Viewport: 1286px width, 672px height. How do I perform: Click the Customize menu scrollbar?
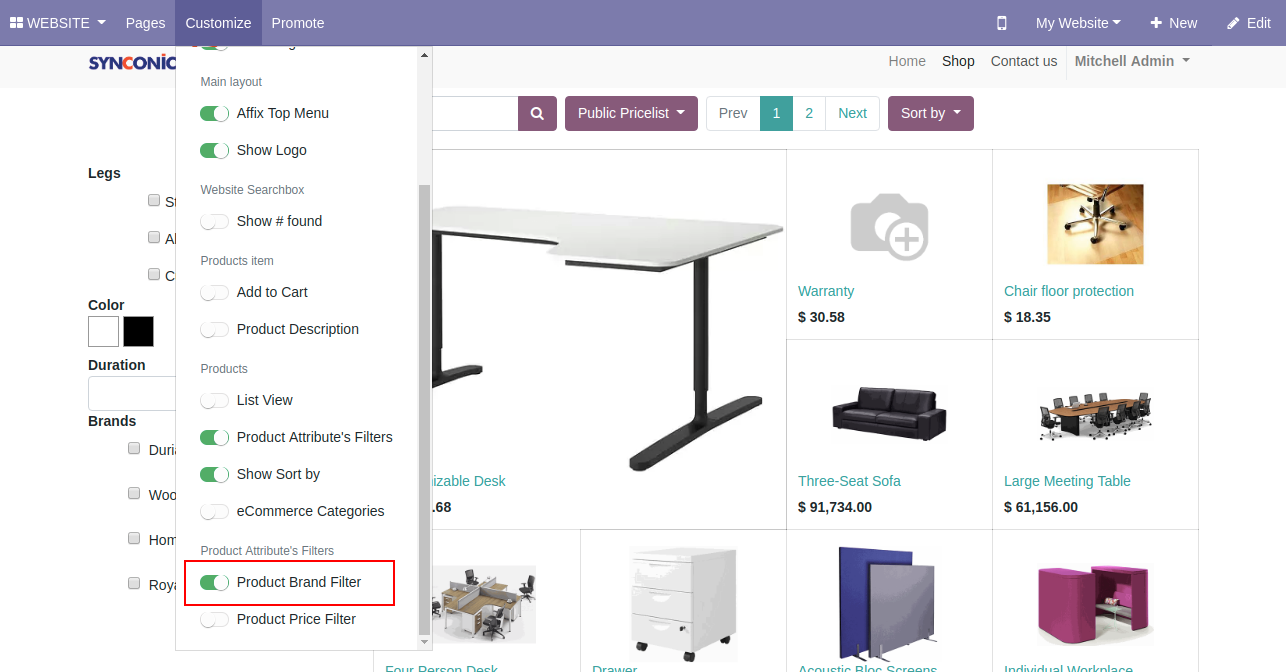coord(424,400)
